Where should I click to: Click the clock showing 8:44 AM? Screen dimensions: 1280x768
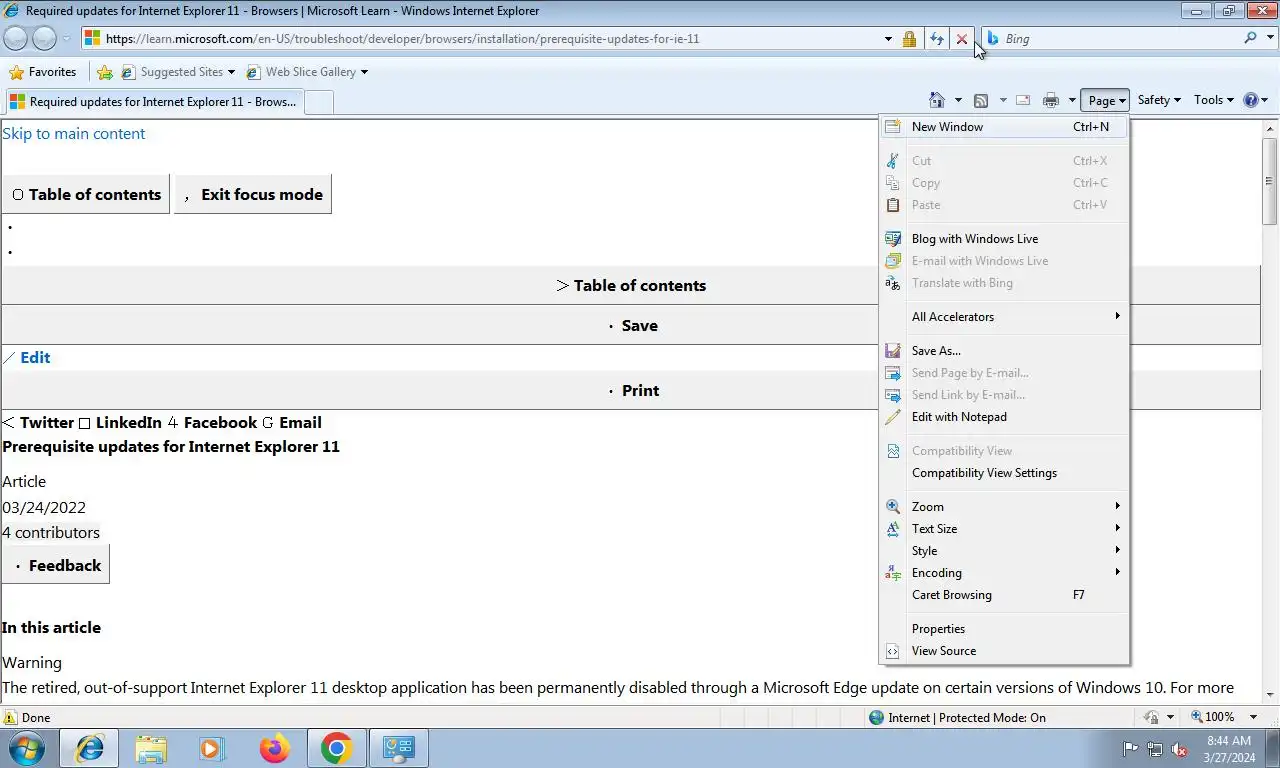click(x=1229, y=741)
